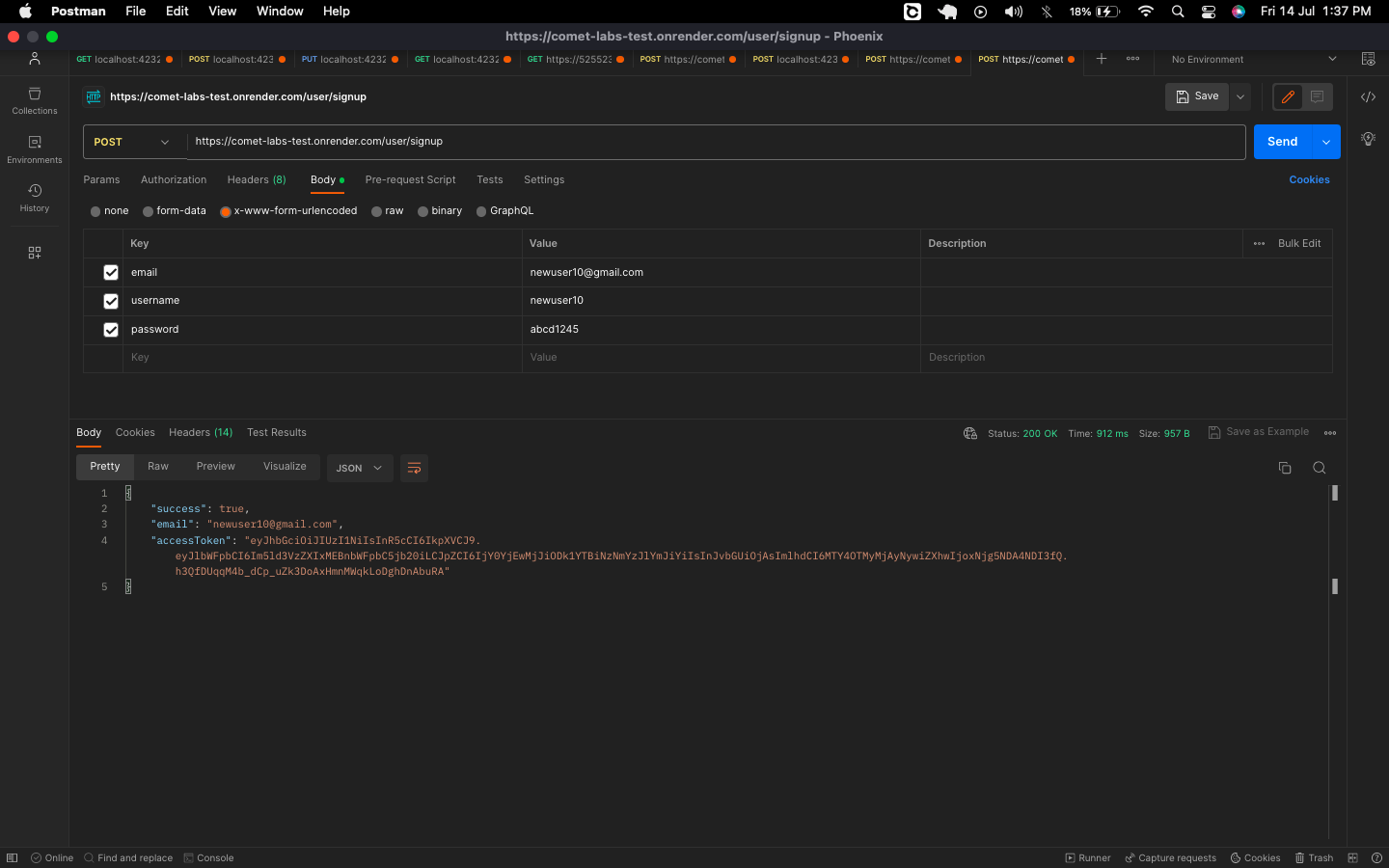The width and height of the screenshot is (1389, 868).
Task: Select the form-data body type radio
Action: pos(148,211)
